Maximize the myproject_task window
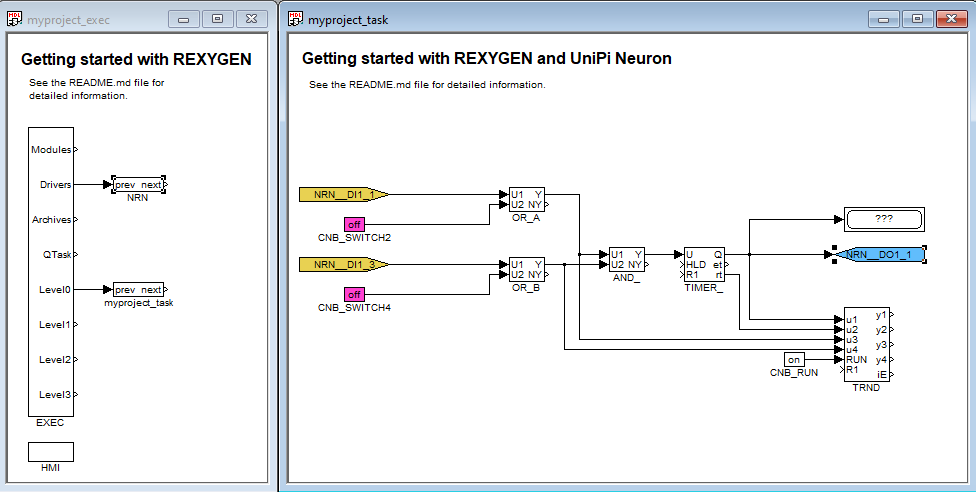This screenshot has width=976, height=492. [x=917, y=19]
